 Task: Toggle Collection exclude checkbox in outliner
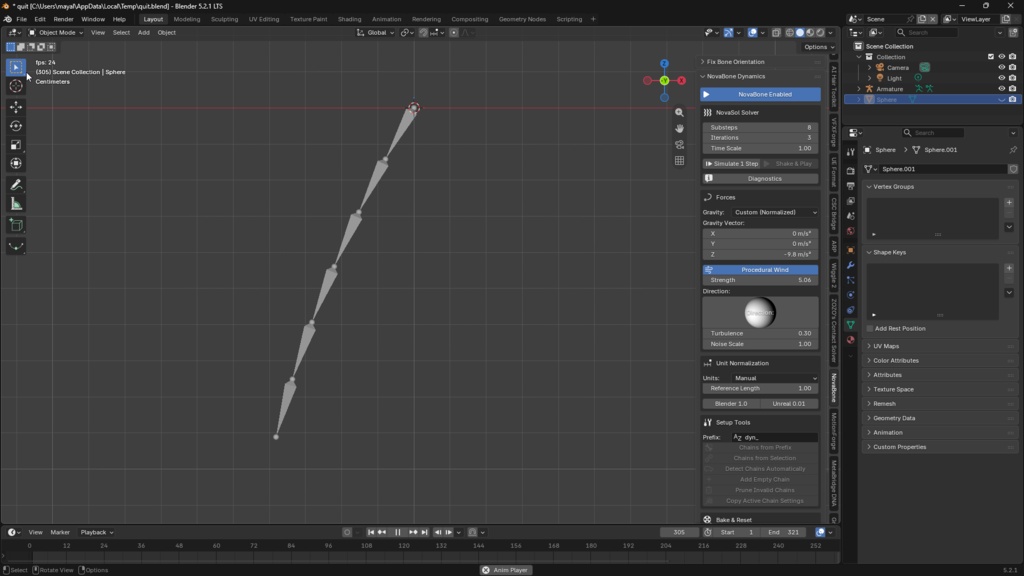coord(991,57)
